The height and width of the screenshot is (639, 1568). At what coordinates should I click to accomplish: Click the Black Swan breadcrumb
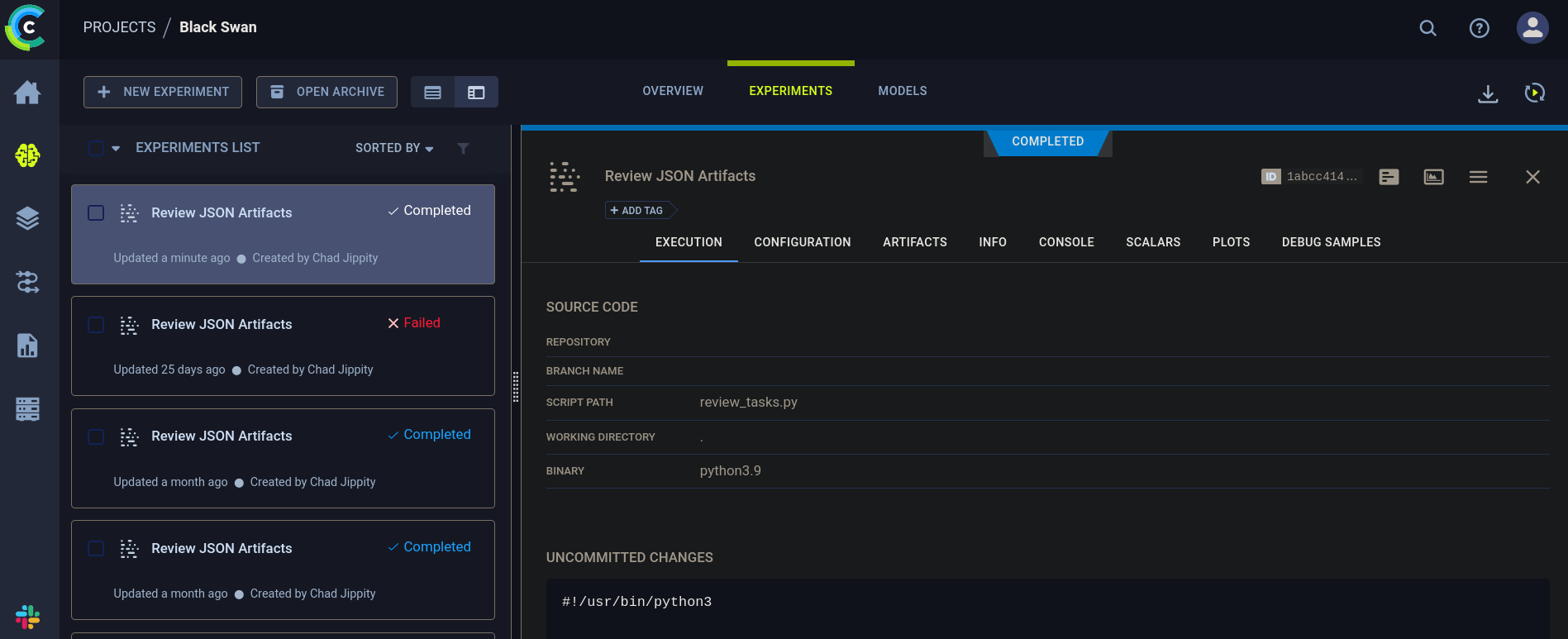218,27
